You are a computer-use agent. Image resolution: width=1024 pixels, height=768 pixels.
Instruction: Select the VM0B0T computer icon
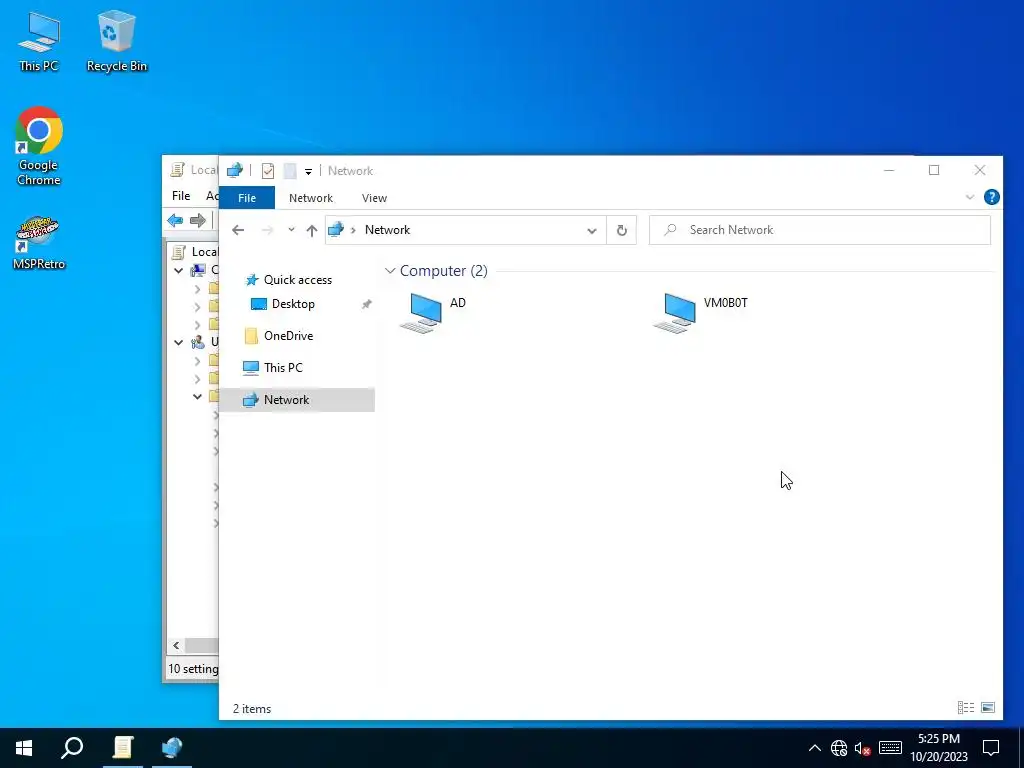click(x=675, y=313)
